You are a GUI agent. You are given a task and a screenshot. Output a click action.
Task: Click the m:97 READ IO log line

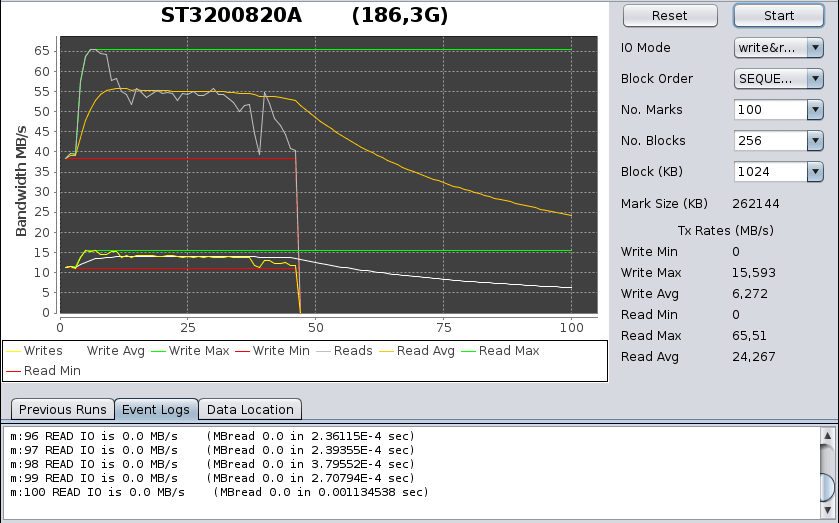pos(212,450)
